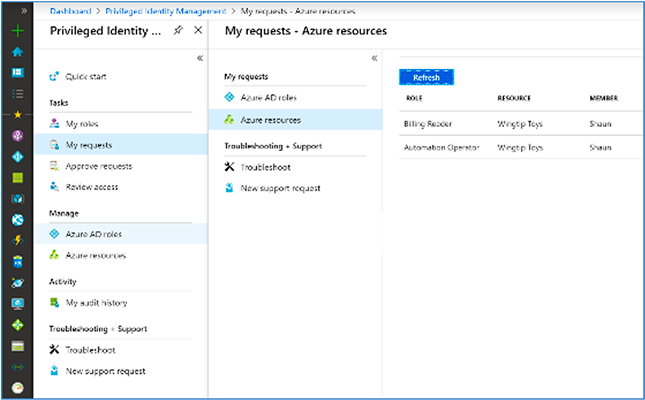Click the Privileged Identity Management breadcrumb link

[x=166, y=11]
